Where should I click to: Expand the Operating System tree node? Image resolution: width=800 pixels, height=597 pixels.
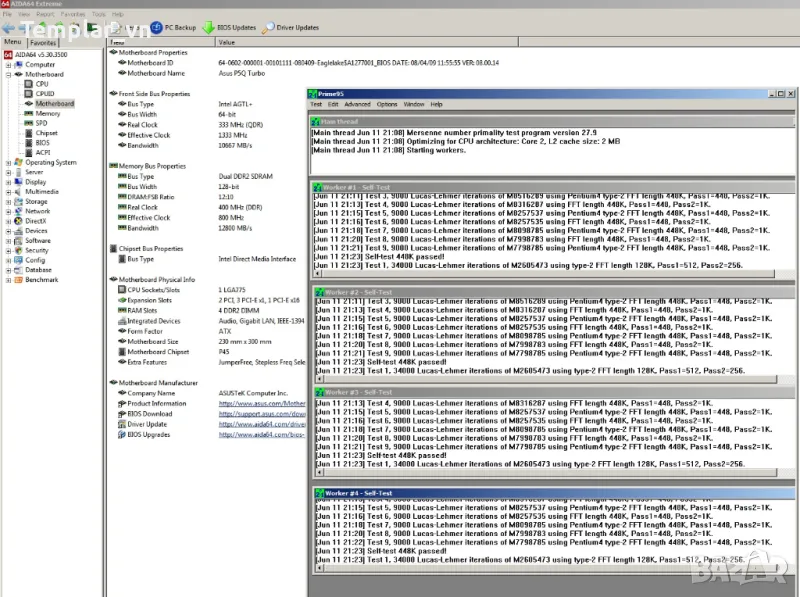point(8,162)
